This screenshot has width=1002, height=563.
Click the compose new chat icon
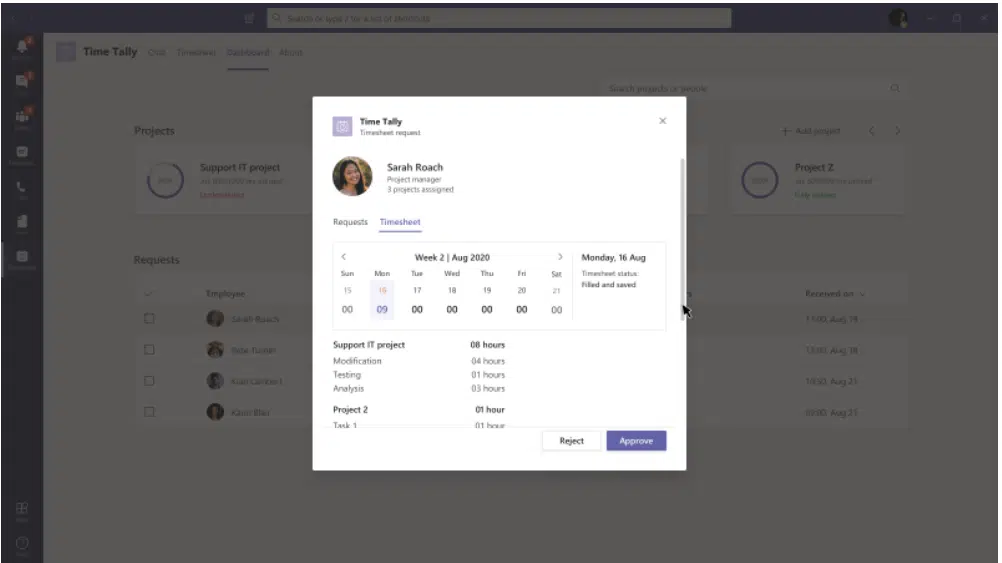click(249, 19)
